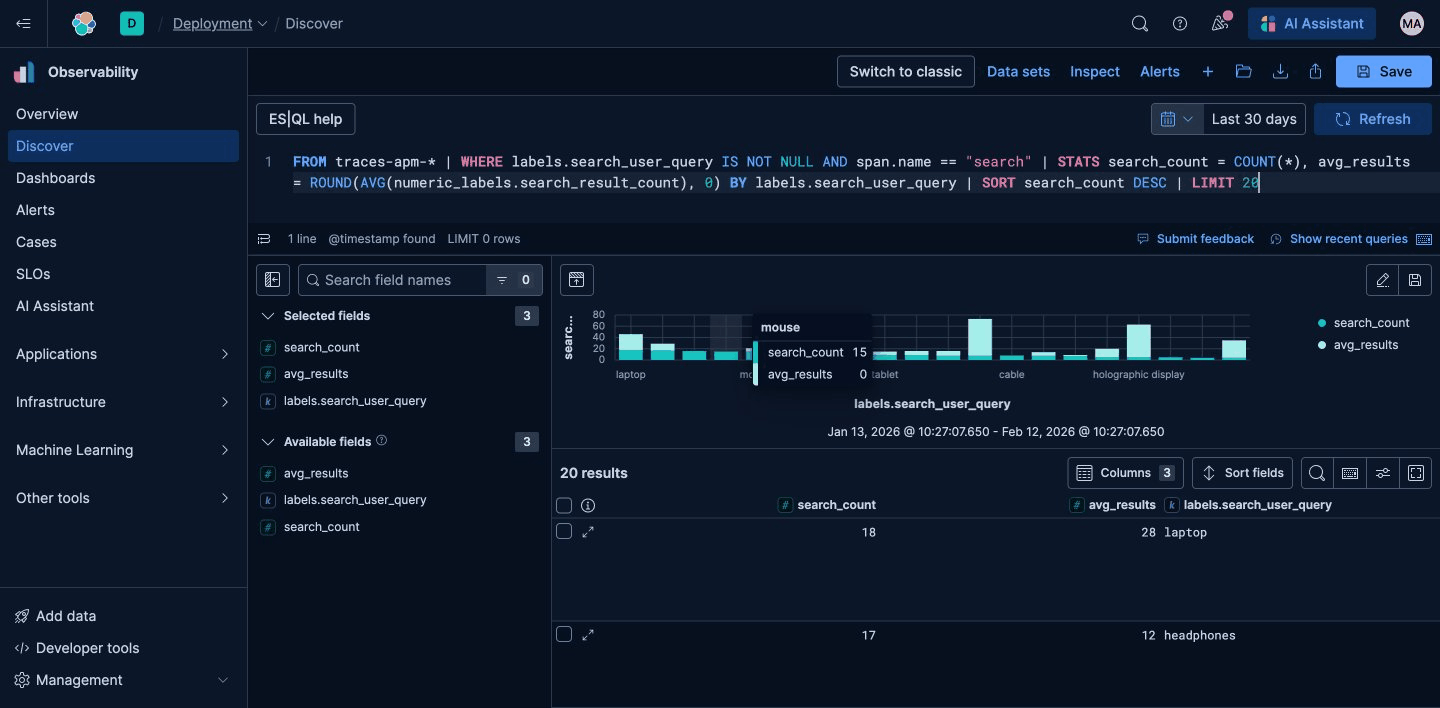Hide the fields sidebar
1440x708 pixels.
click(x=273, y=280)
